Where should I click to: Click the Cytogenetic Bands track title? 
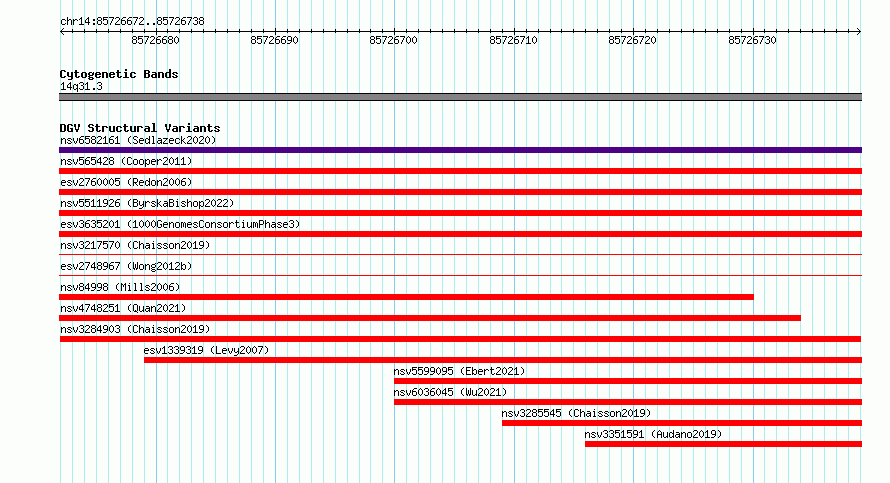[x=119, y=74]
